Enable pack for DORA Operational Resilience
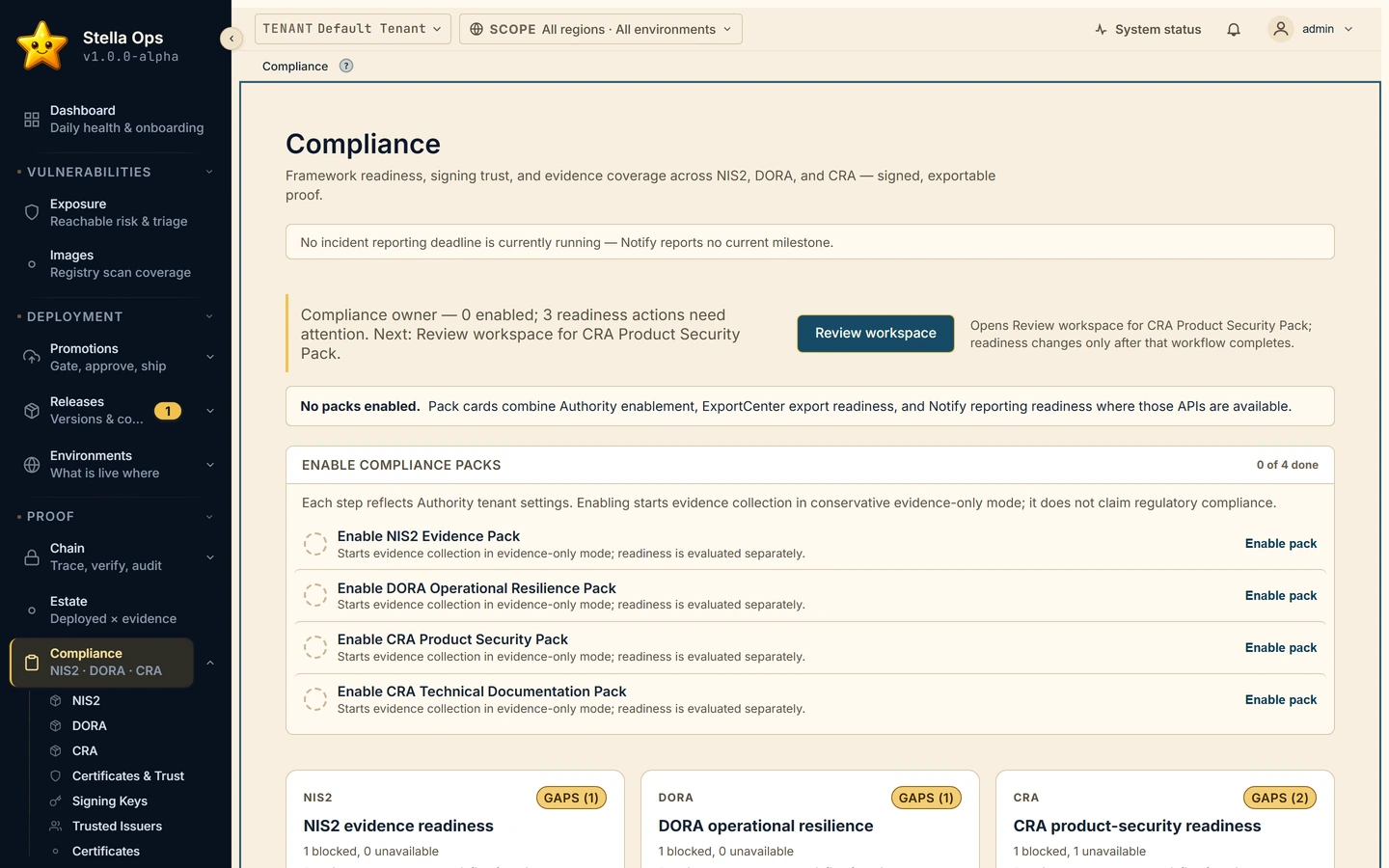Viewport: 1389px width, 868px height. point(1281,596)
